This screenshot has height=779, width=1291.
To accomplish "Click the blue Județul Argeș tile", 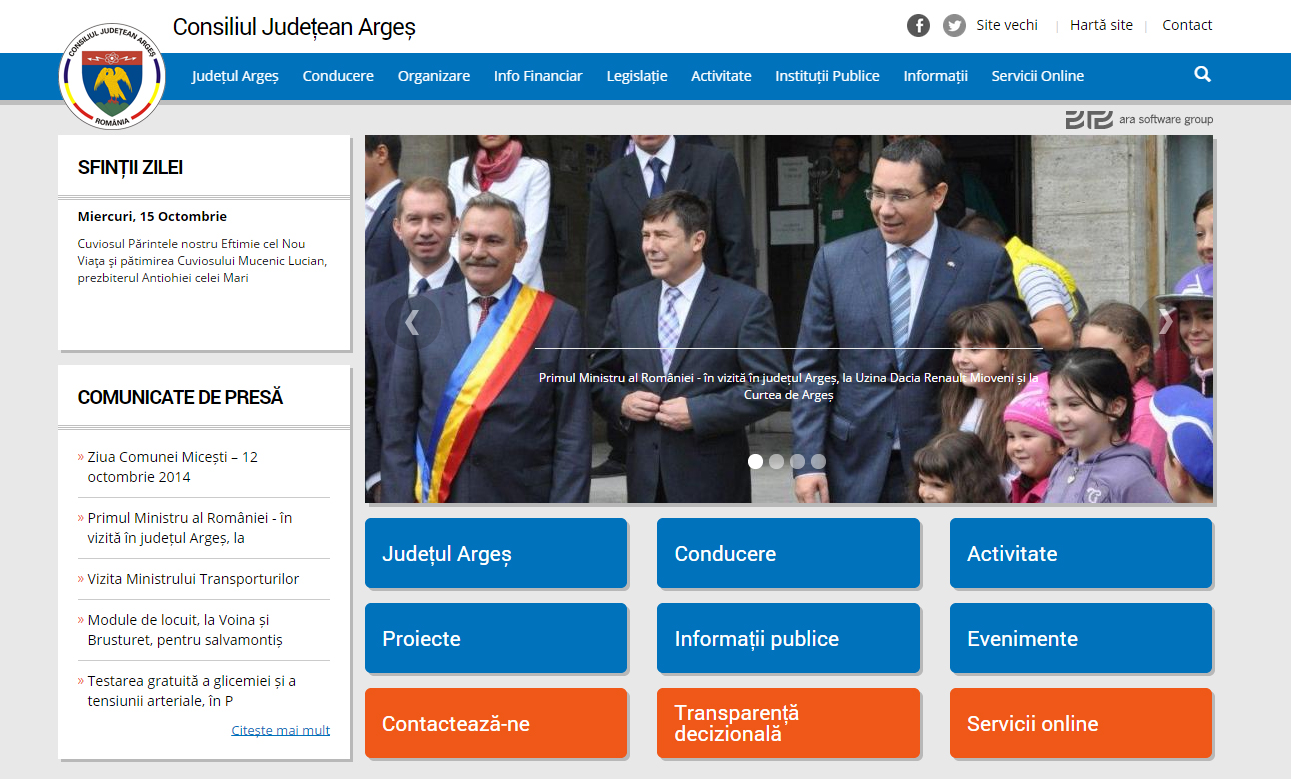I will pyautogui.click(x=496, y=553).
